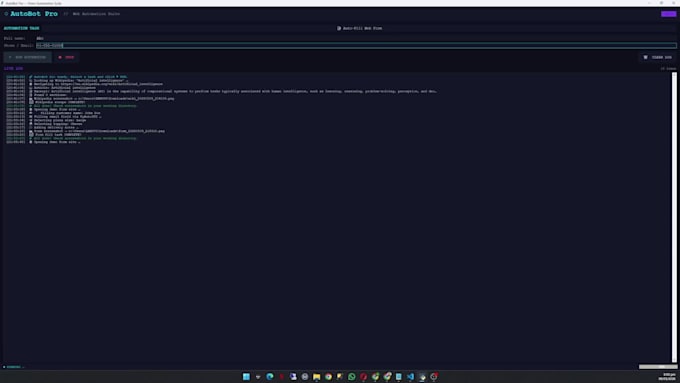The height and width of the screenshot is (383, 680).
Task: Click the log line 'Wikipedia scrape COMPLETE'
Action: pos(46,102)
